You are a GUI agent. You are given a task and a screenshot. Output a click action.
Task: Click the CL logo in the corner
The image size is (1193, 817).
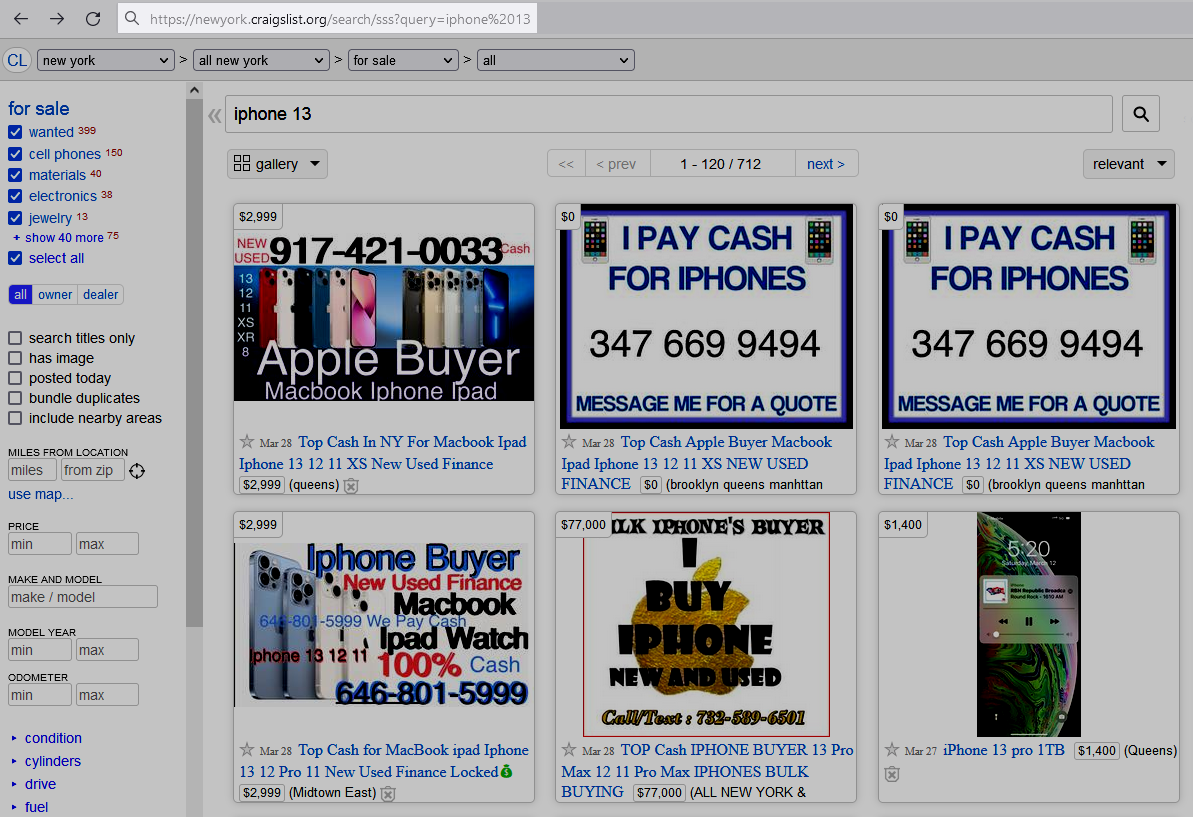[17, 60]
